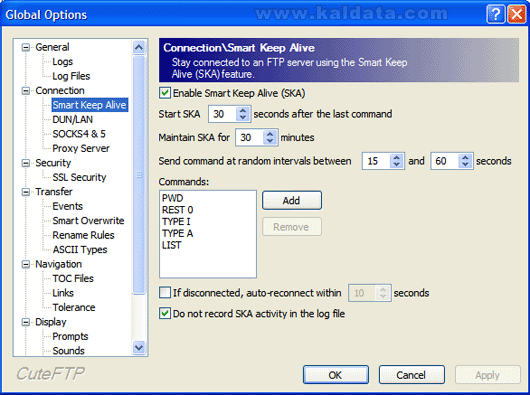Uncheck Enable Smart Keep Alive (SKA)
The width and height of the screenshot is (530, 395).
point(165,93)
